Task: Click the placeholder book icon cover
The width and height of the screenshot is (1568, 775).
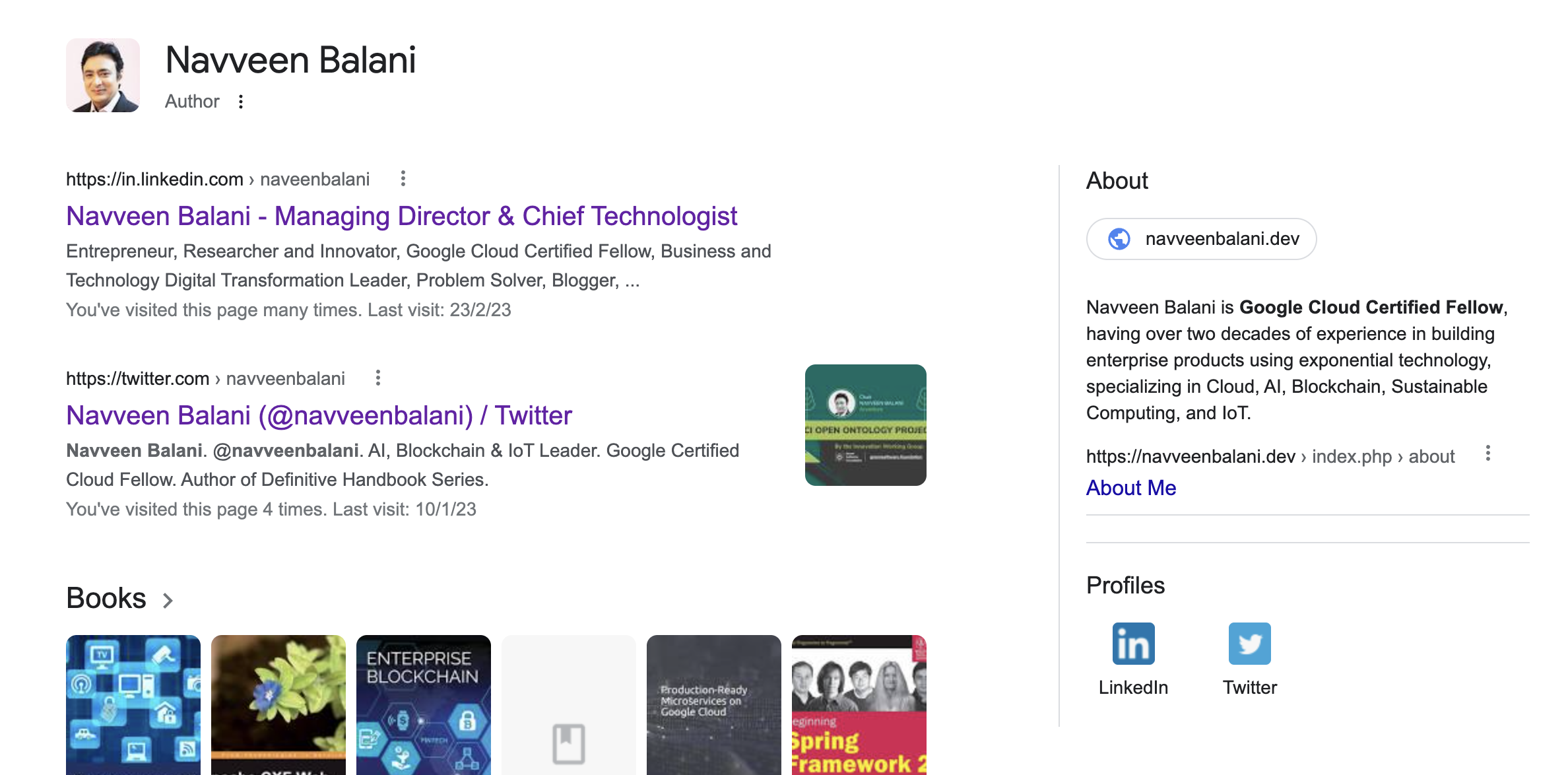Action: coord(568,705)
